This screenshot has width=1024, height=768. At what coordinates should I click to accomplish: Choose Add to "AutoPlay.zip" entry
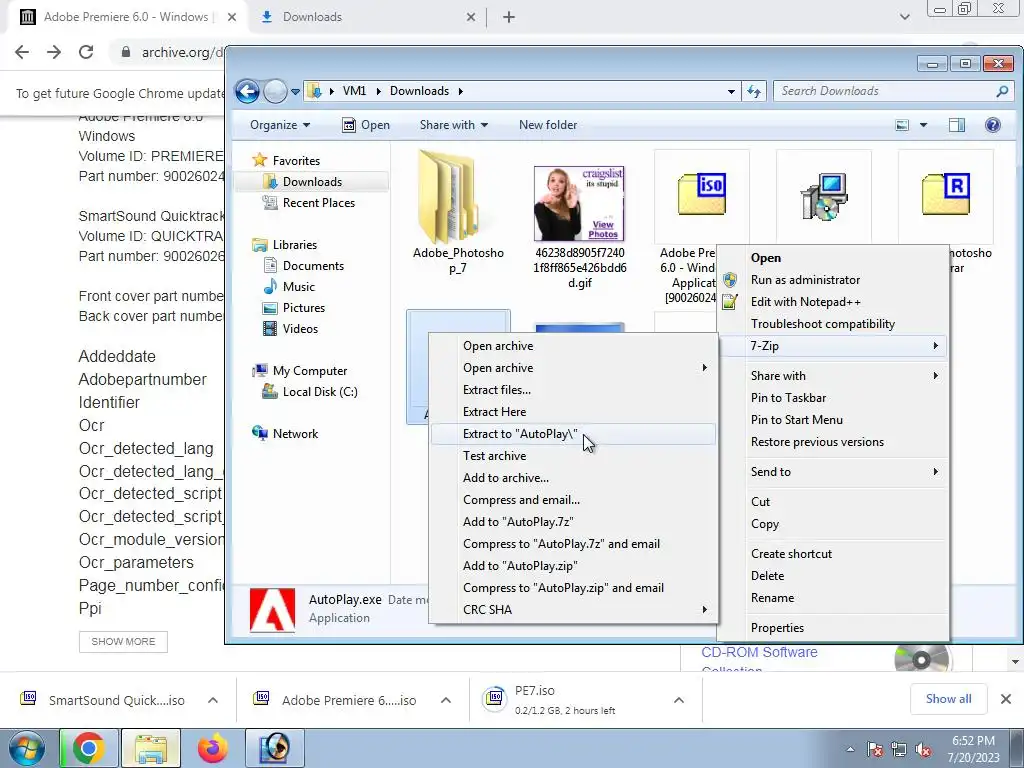click(573, 566)
